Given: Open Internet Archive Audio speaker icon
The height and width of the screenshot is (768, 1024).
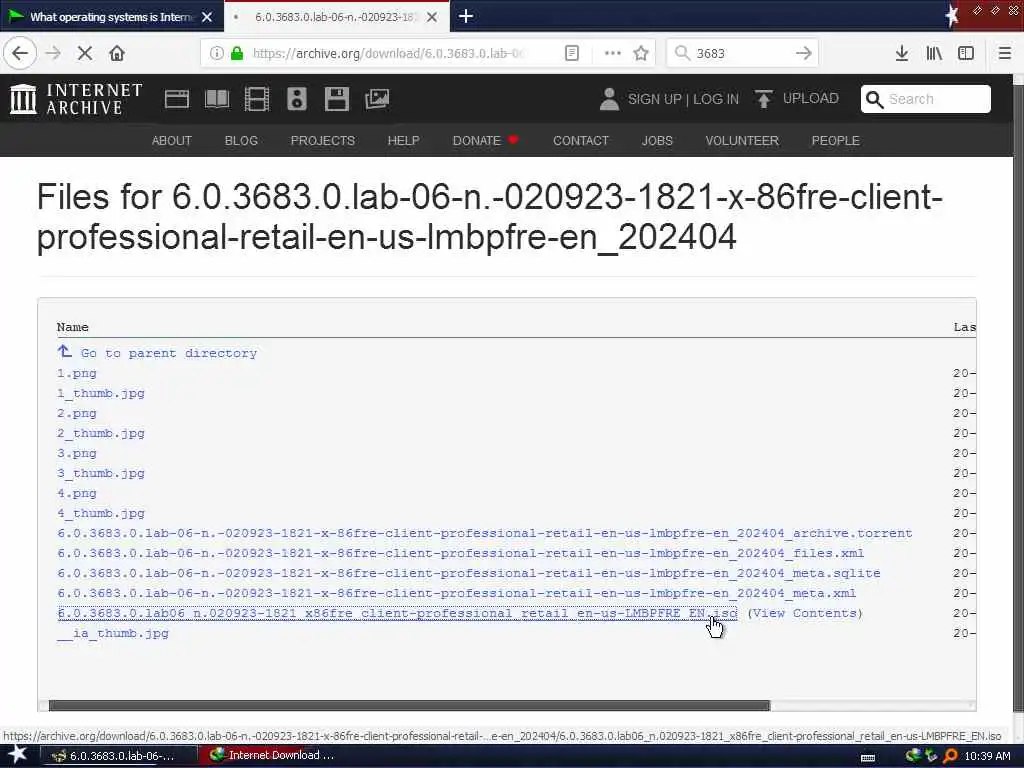Looking at the screenshot, I should [296, 99].
